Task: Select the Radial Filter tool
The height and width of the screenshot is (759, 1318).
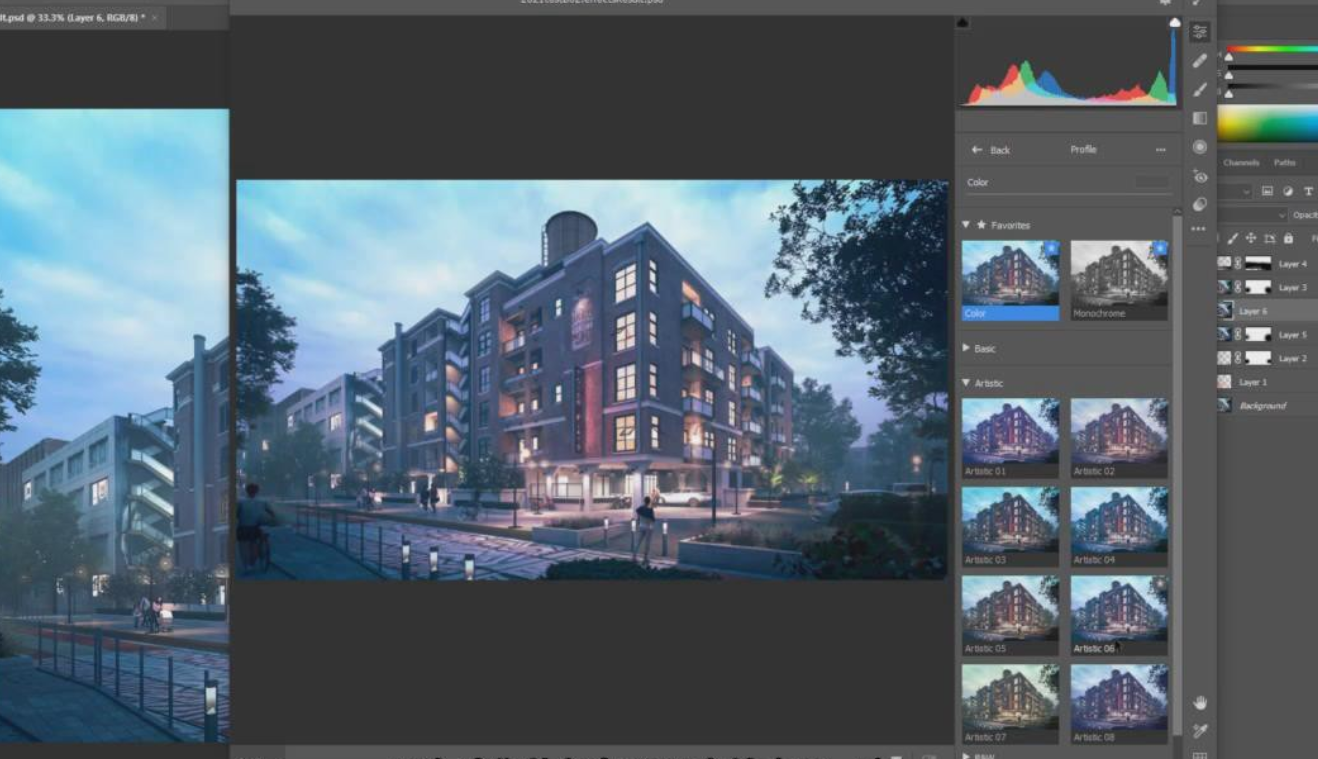Action: (1200, 147)
